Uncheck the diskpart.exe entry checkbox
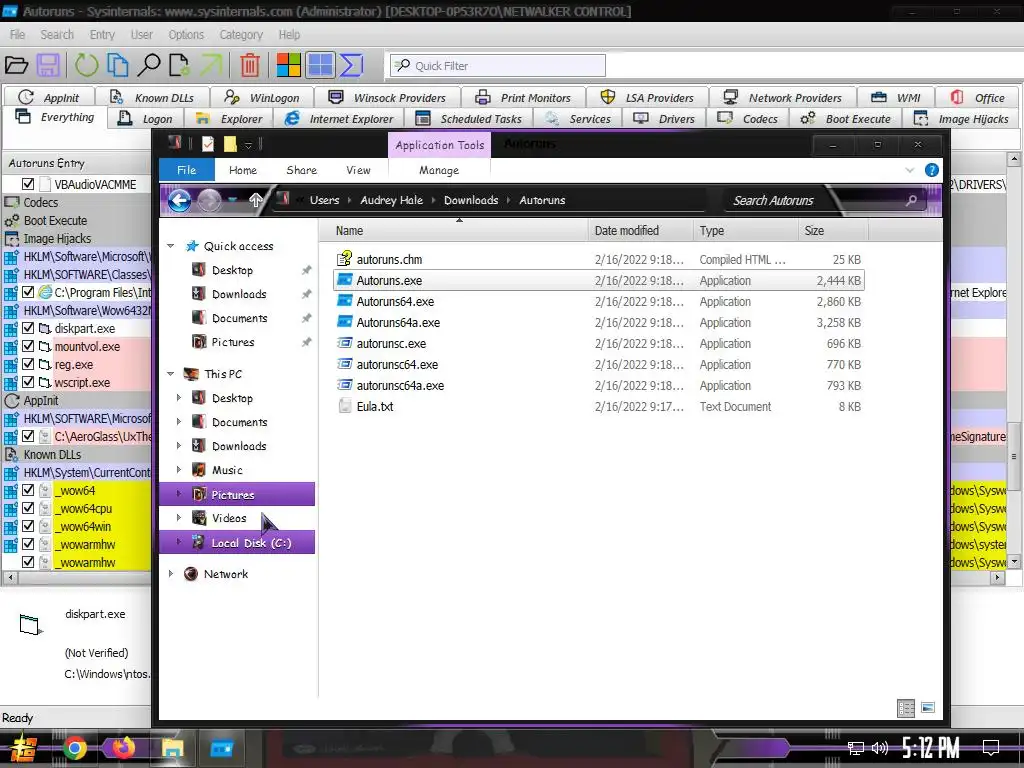This screenshot has height=768, width=1024. (28, 328)
